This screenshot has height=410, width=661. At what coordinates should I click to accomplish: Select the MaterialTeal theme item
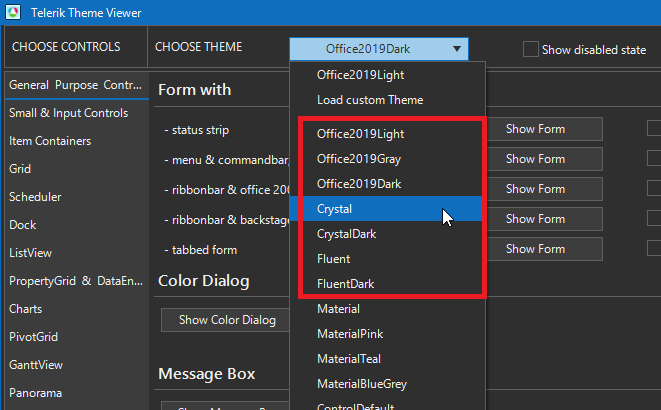[349, 359]
